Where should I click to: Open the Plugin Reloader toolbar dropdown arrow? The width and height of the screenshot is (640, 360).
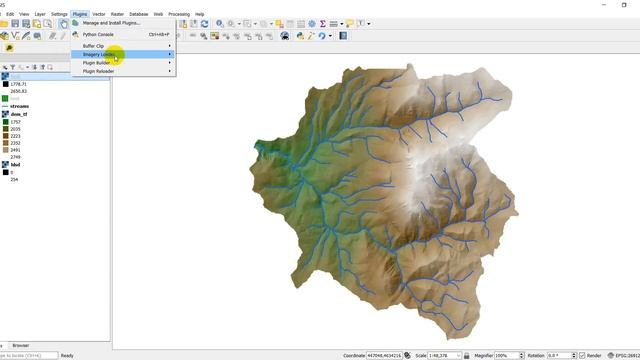tap(330, 36)
